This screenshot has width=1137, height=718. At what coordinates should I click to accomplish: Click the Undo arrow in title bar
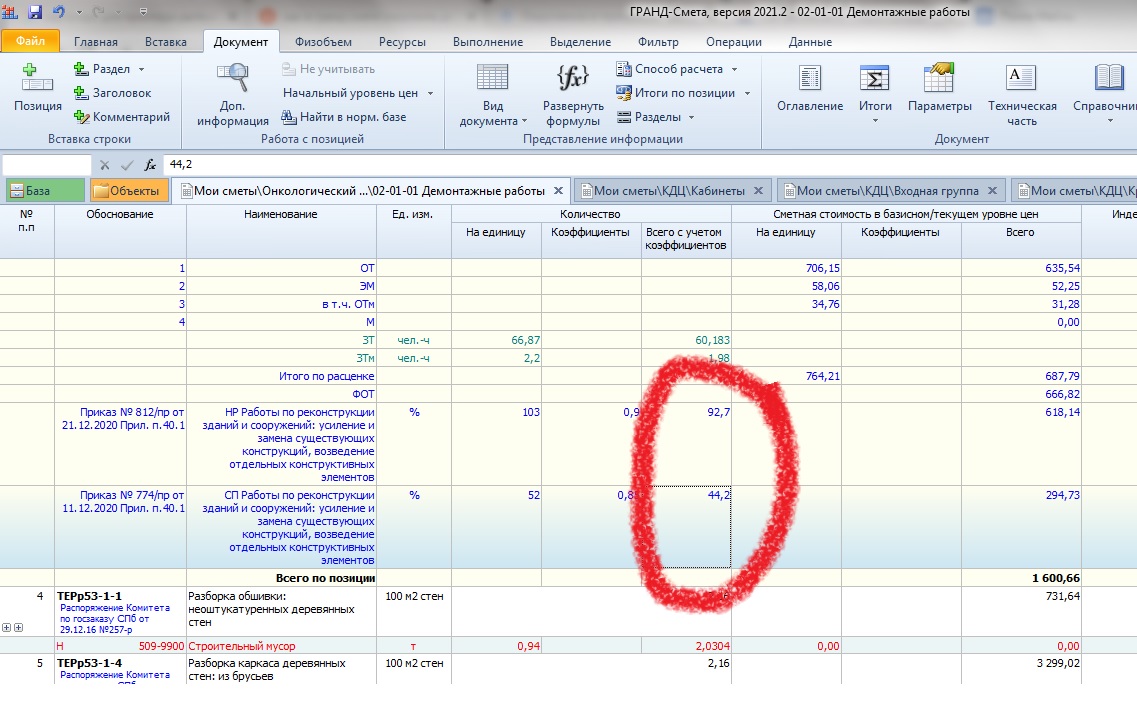pos(59,12)
